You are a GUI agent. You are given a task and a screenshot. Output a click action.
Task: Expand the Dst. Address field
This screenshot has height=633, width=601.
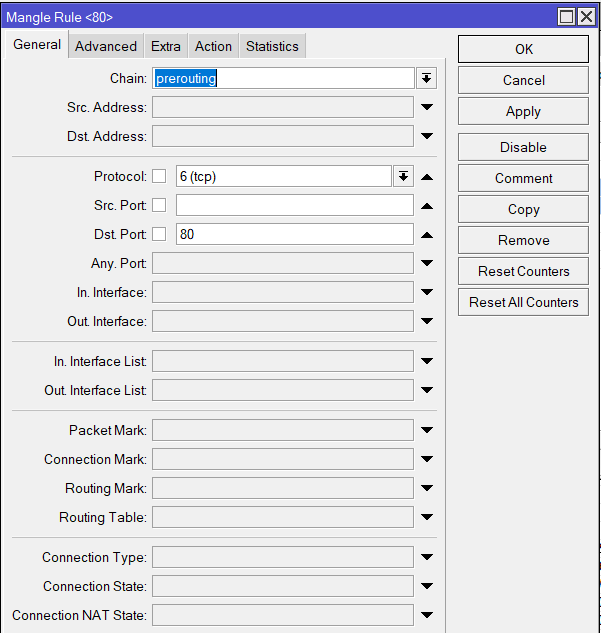pos(427,137)
